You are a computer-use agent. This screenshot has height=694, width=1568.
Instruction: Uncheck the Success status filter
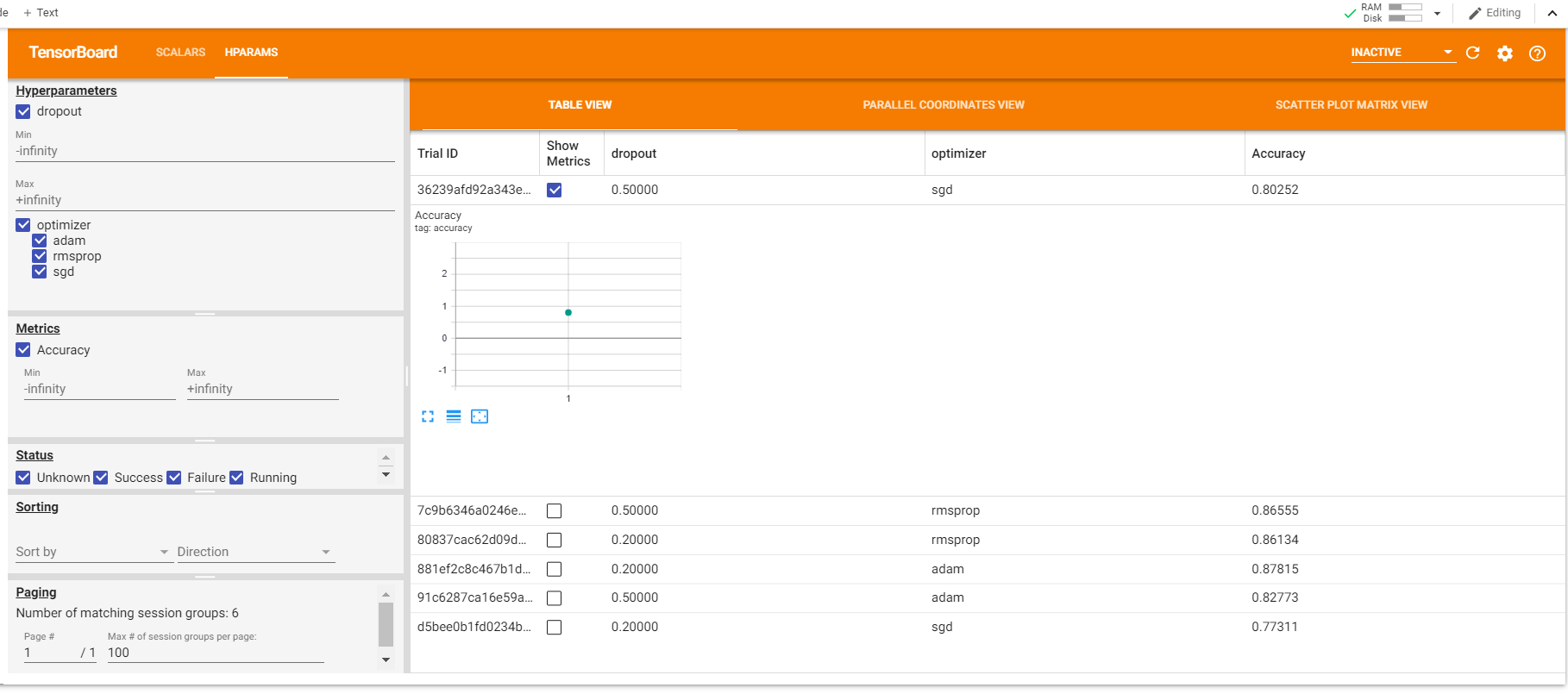pos(101,478)
